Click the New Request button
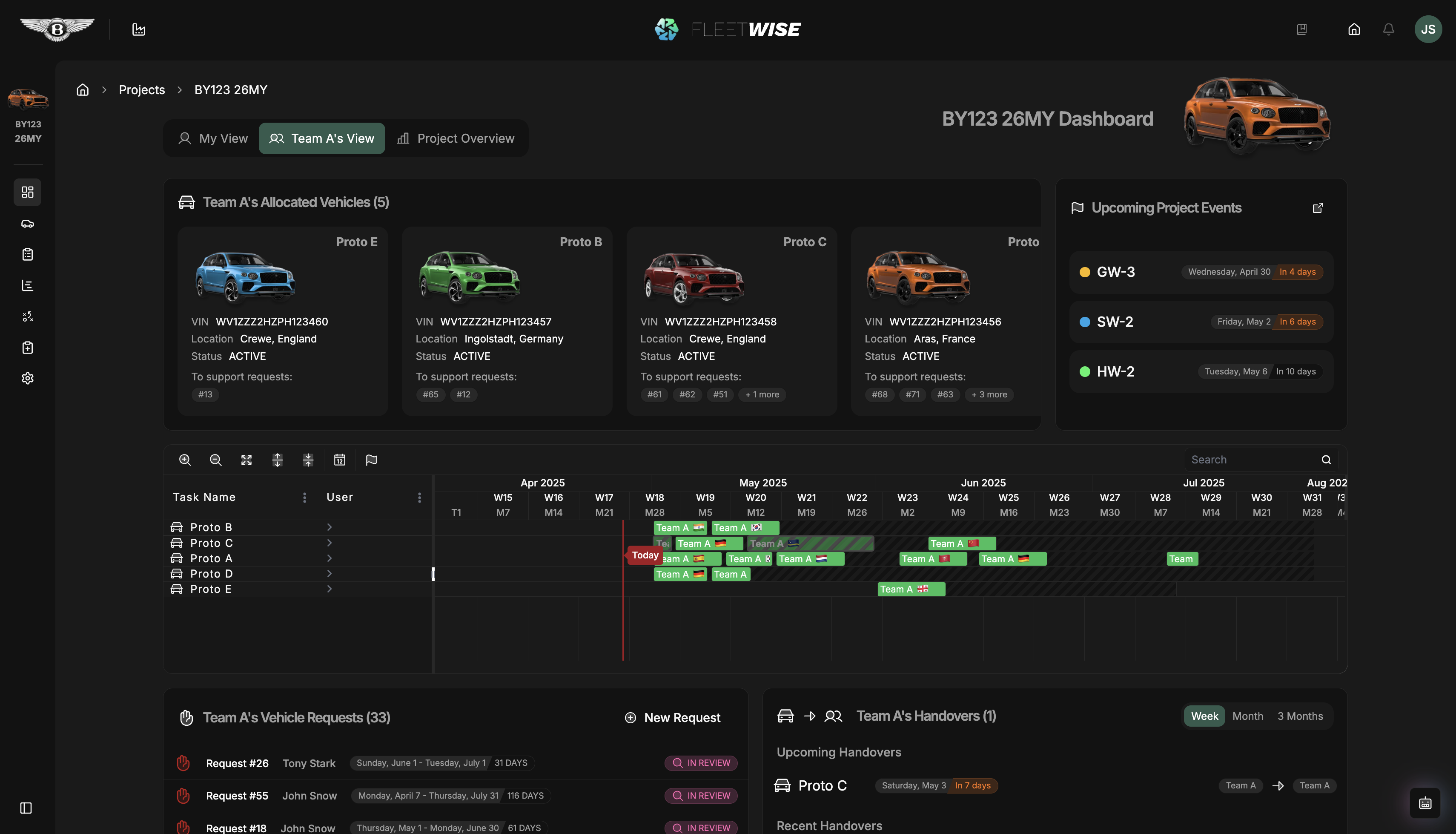 pyautogui.click(x=673, y=718)
